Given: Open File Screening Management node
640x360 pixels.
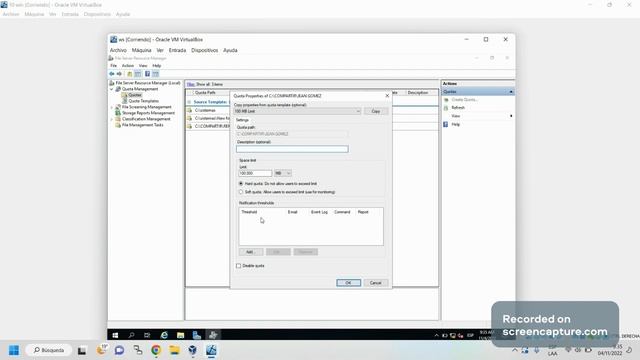Looking at the screenshot, I should (x=147, y=107).
